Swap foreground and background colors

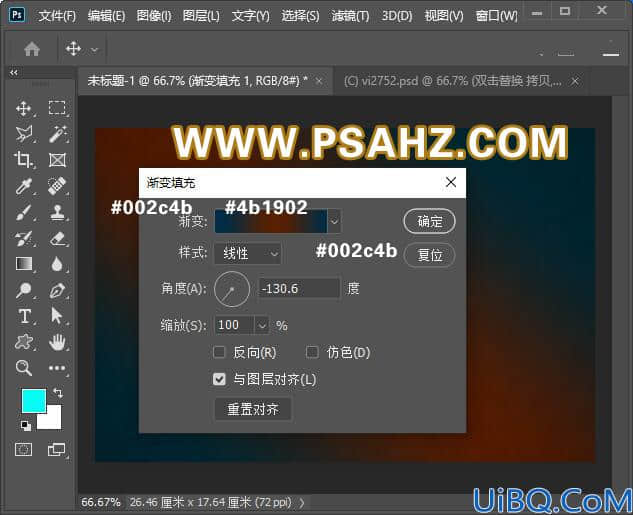[58, 393]
